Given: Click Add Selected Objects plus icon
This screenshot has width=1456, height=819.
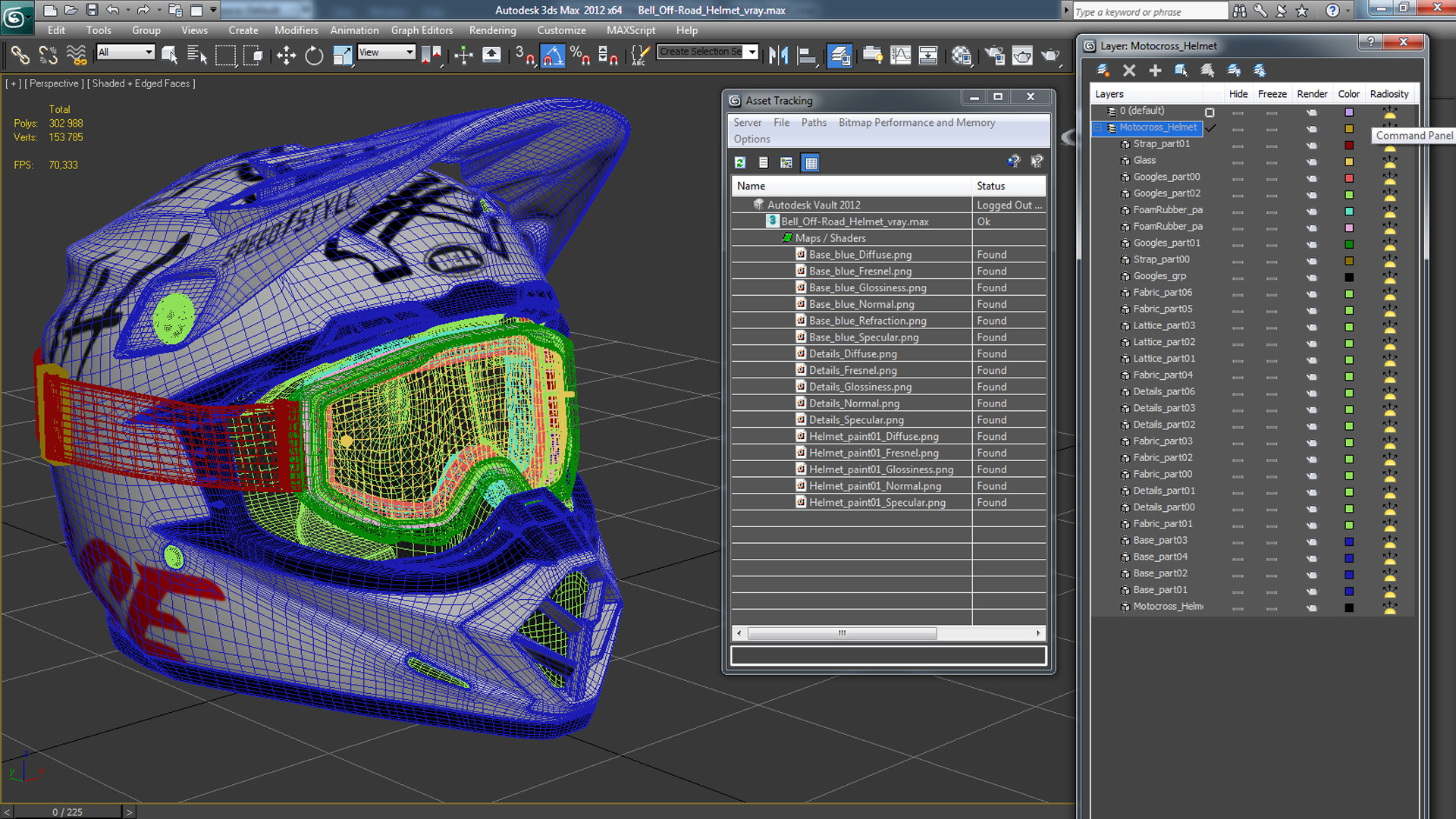Looking at the screenshot, I should [1155, 71].
